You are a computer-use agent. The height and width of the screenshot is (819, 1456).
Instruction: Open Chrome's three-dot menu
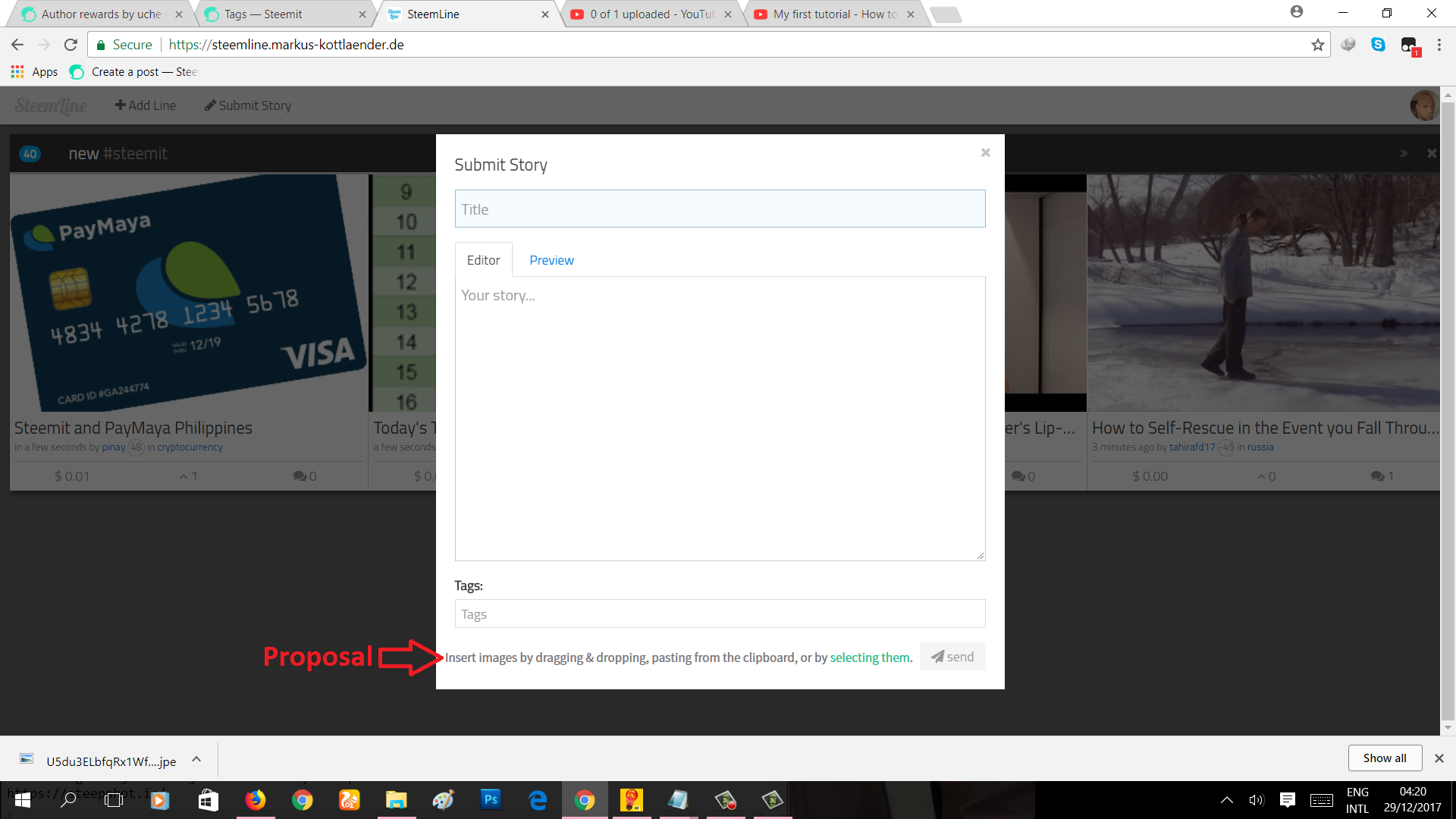[1440, 45]
